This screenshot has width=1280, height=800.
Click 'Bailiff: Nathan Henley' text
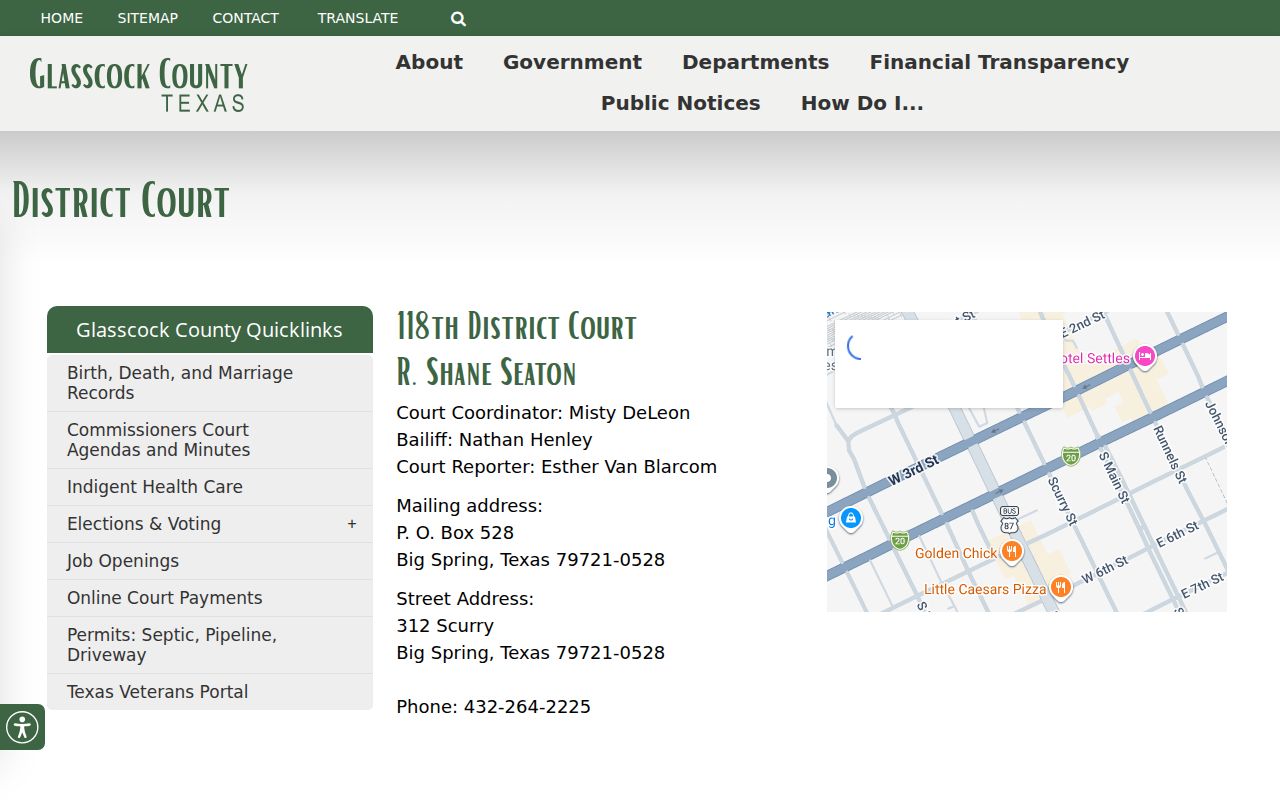[x=494, y=440]
